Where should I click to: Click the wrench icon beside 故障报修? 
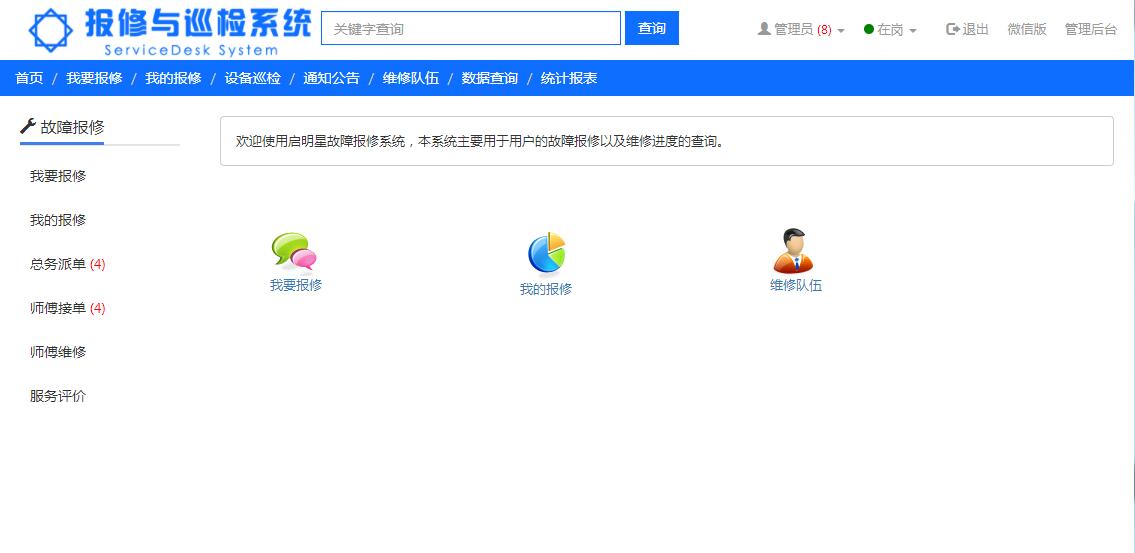click(28, 127)
